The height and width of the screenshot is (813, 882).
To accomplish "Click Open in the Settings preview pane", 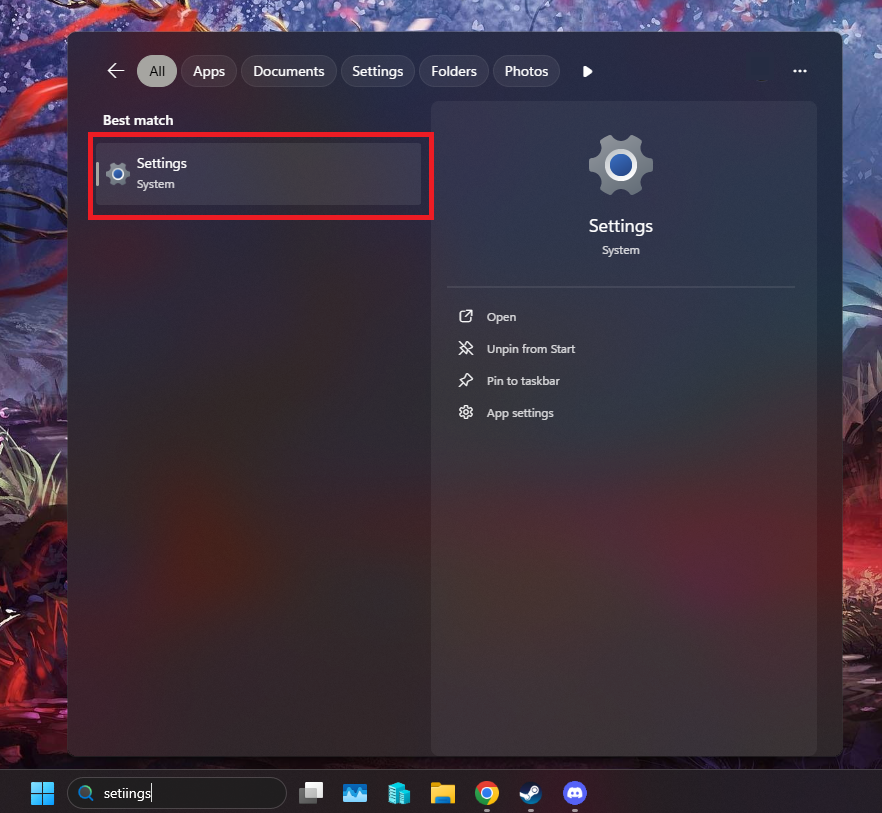I will coord(501,317).
